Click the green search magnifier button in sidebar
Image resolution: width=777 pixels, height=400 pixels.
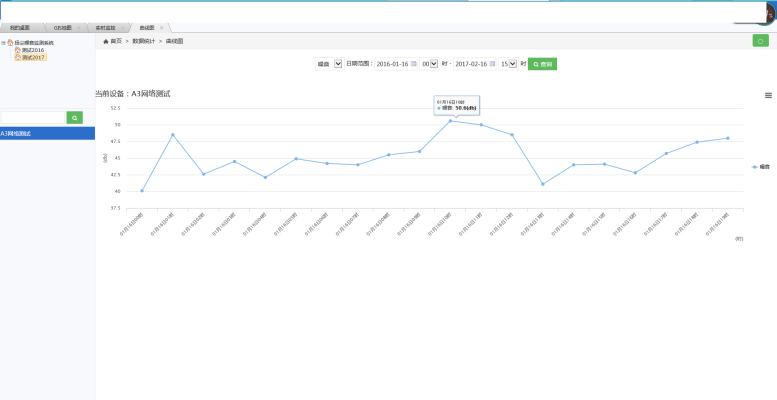pyautogui.click(x=74, y=118)
